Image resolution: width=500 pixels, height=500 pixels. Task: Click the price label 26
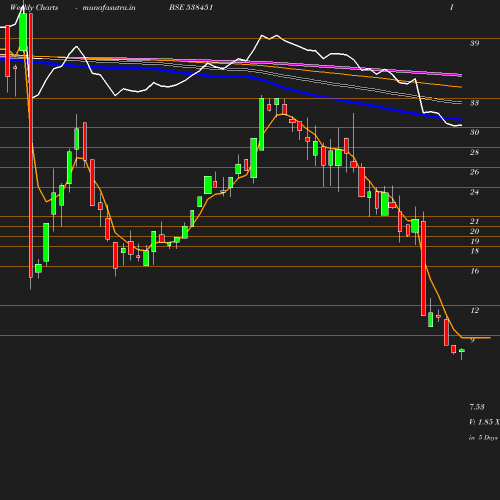(x=475, y=172)
